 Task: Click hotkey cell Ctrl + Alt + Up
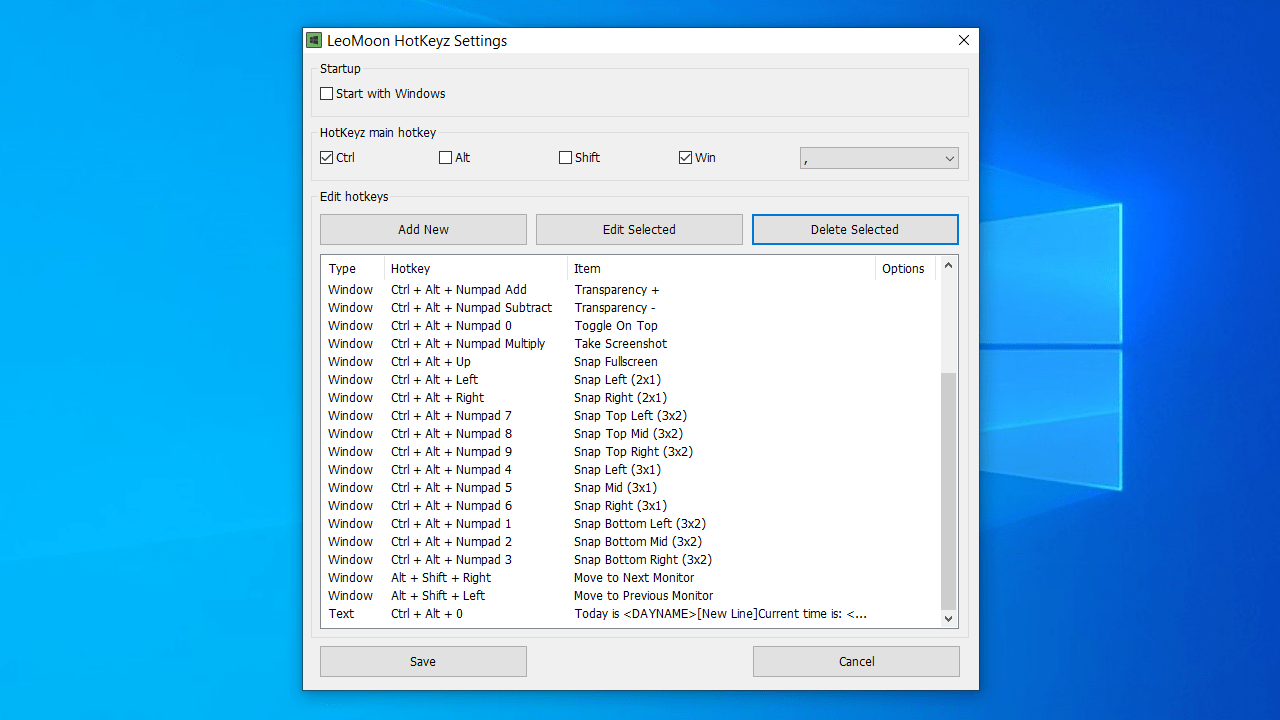tap(431, 362)
